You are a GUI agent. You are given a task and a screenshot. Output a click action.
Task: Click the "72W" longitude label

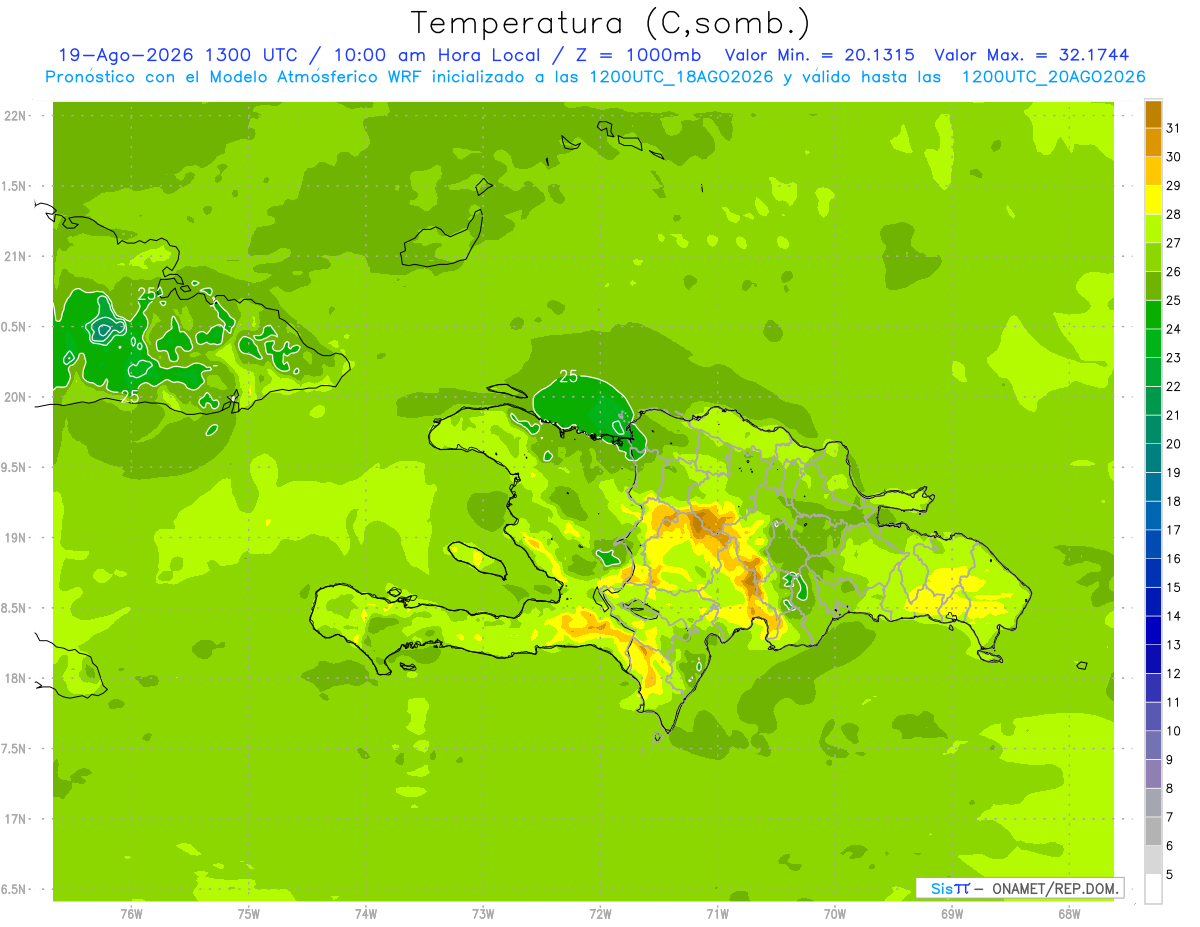click(600, 914)
